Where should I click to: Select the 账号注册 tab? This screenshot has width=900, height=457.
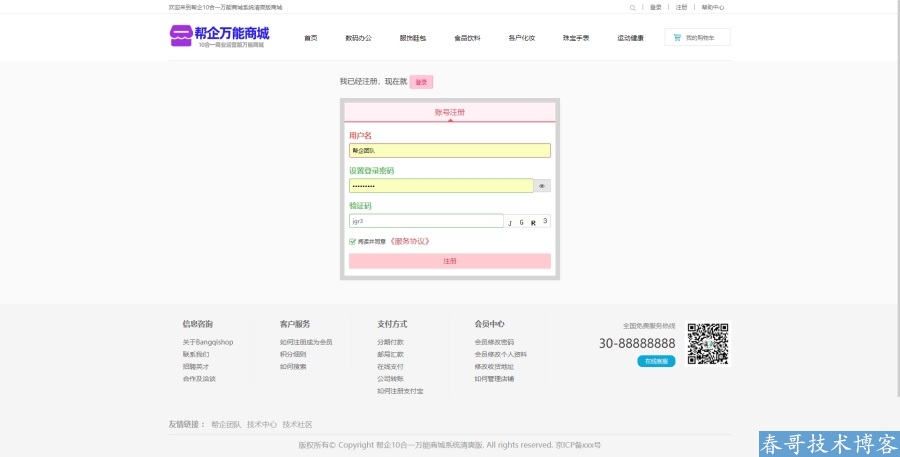coord(449,113)
